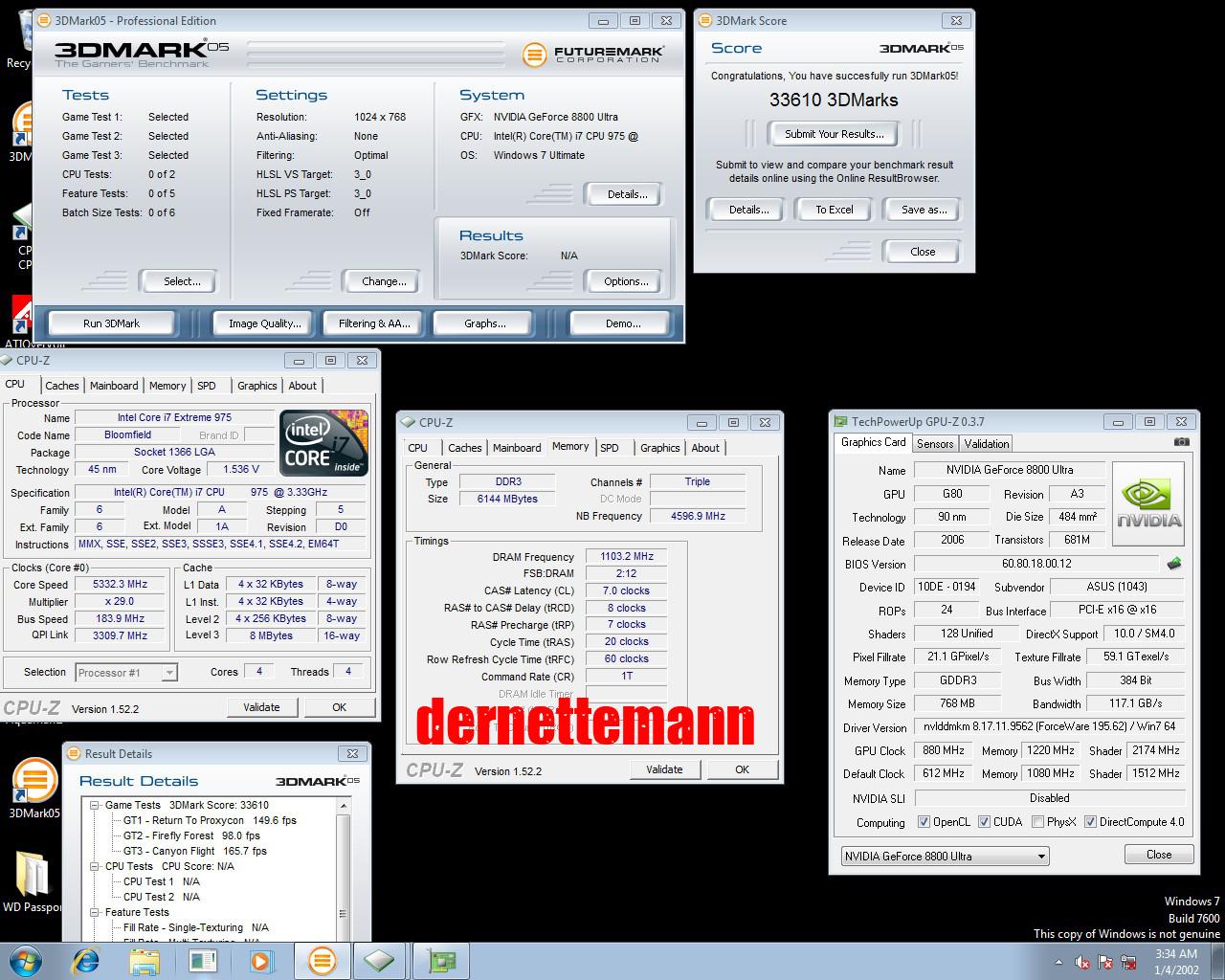Toggle the DirectCompute 4.0 checkbox
Image resolution: width=1225 pixels, height=980 pixels.
pos(1090,822)
